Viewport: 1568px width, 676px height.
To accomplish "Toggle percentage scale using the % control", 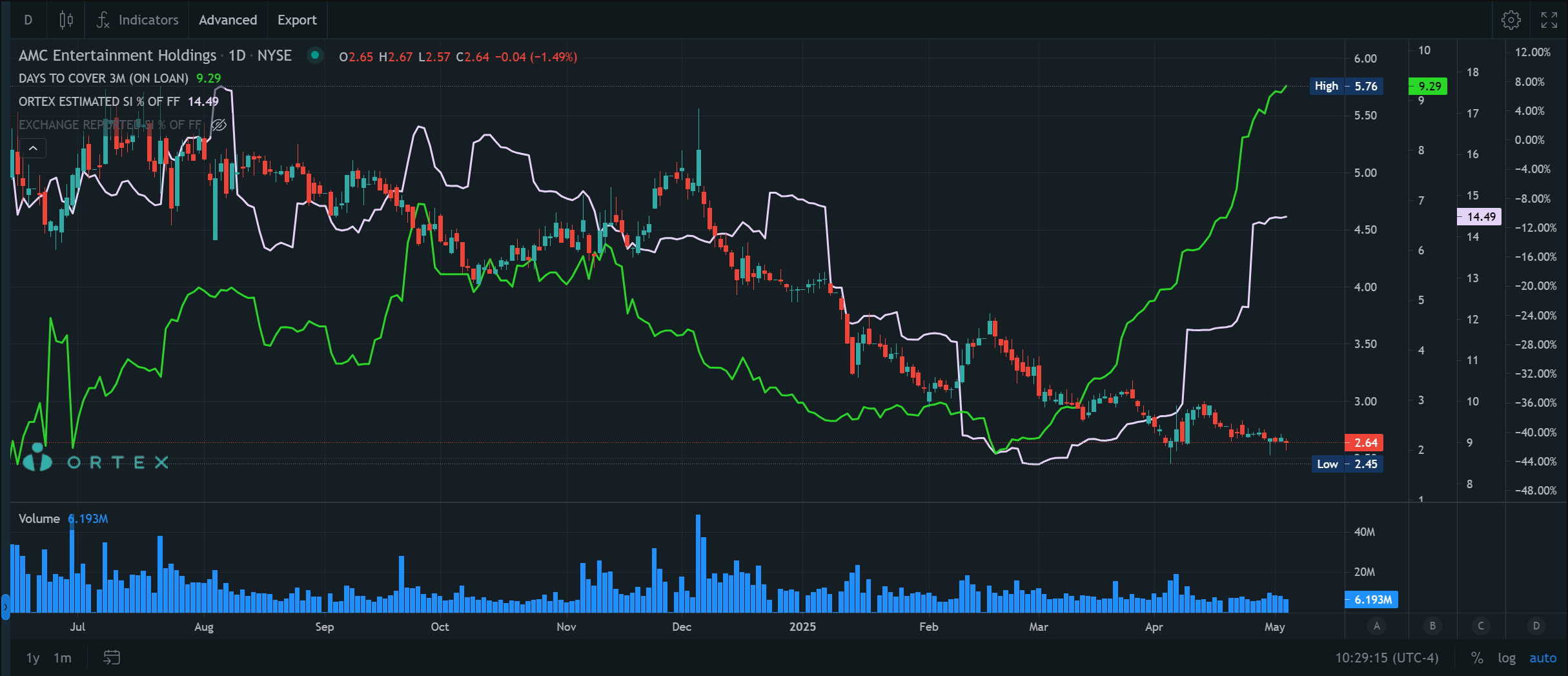I will 1476,658.
